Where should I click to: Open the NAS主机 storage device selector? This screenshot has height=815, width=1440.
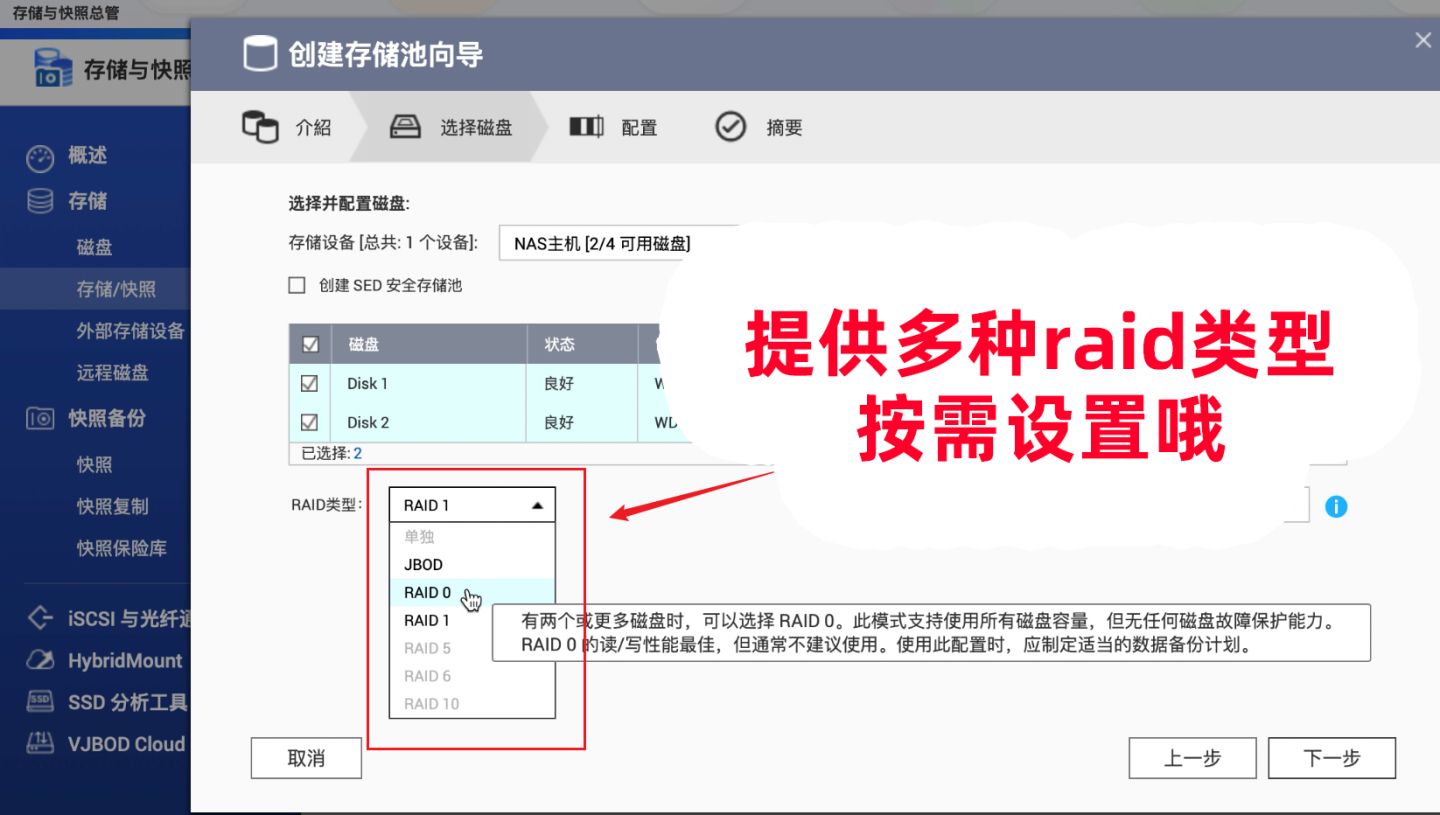pyautogui.click(x=600, y=242)
